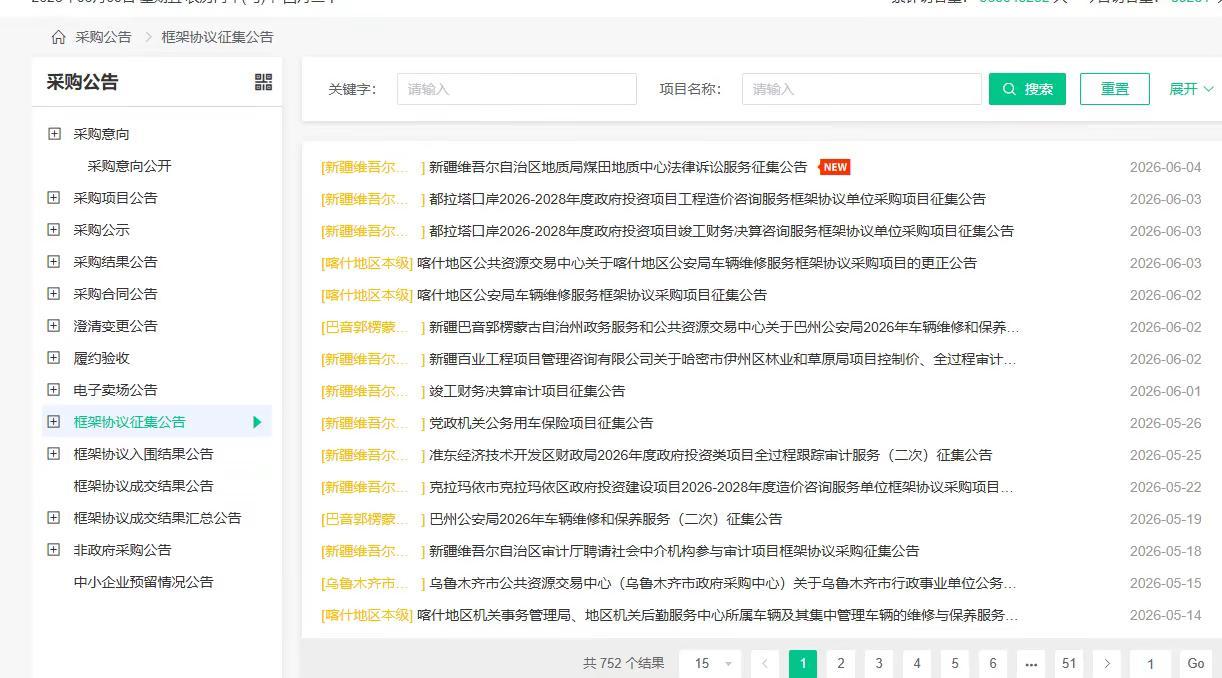This screenshot has width=1222, height=678.
Task: Open 准东经济技术开发区跟踪审计服务公告
Action: [711, 455]
